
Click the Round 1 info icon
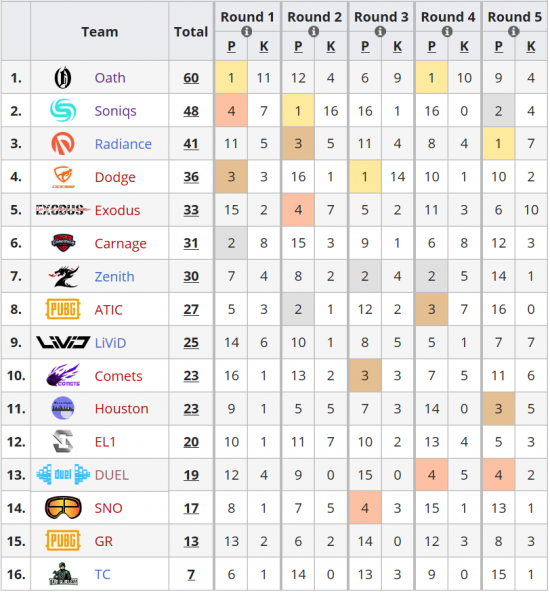tap(246, 31)
